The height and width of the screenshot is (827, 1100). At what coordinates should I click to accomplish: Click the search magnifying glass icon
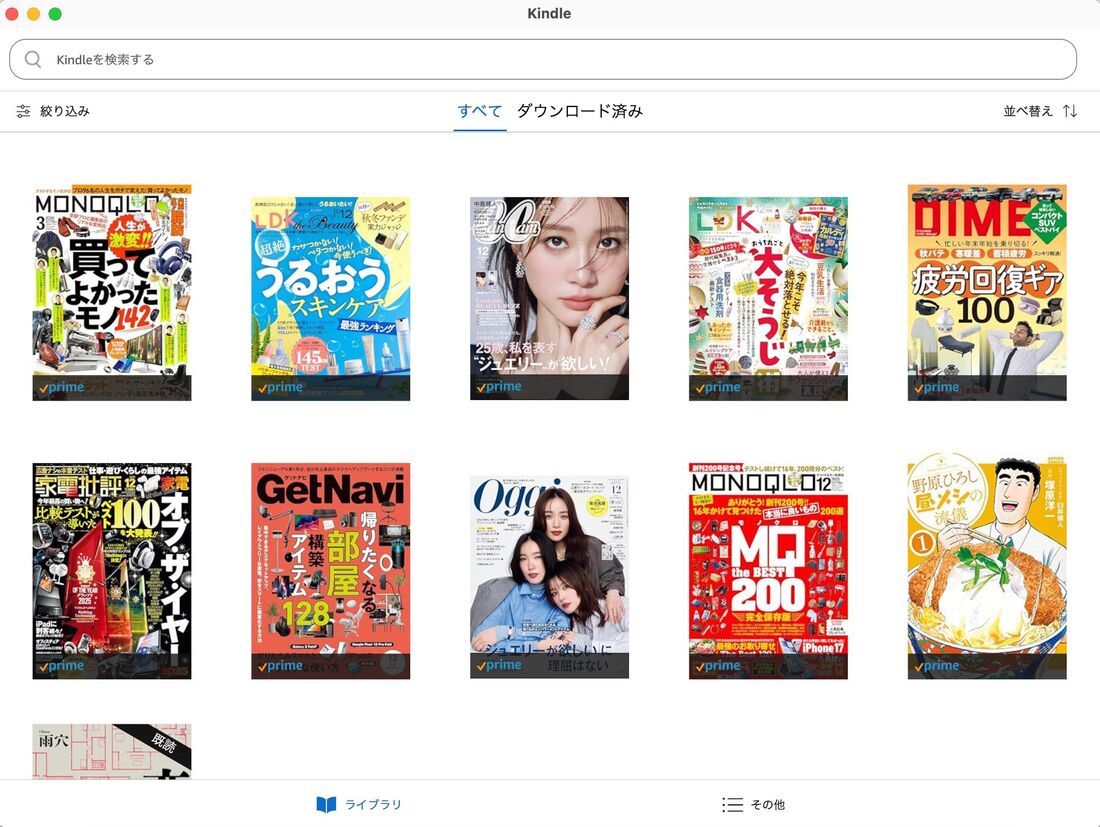(31, 59)
